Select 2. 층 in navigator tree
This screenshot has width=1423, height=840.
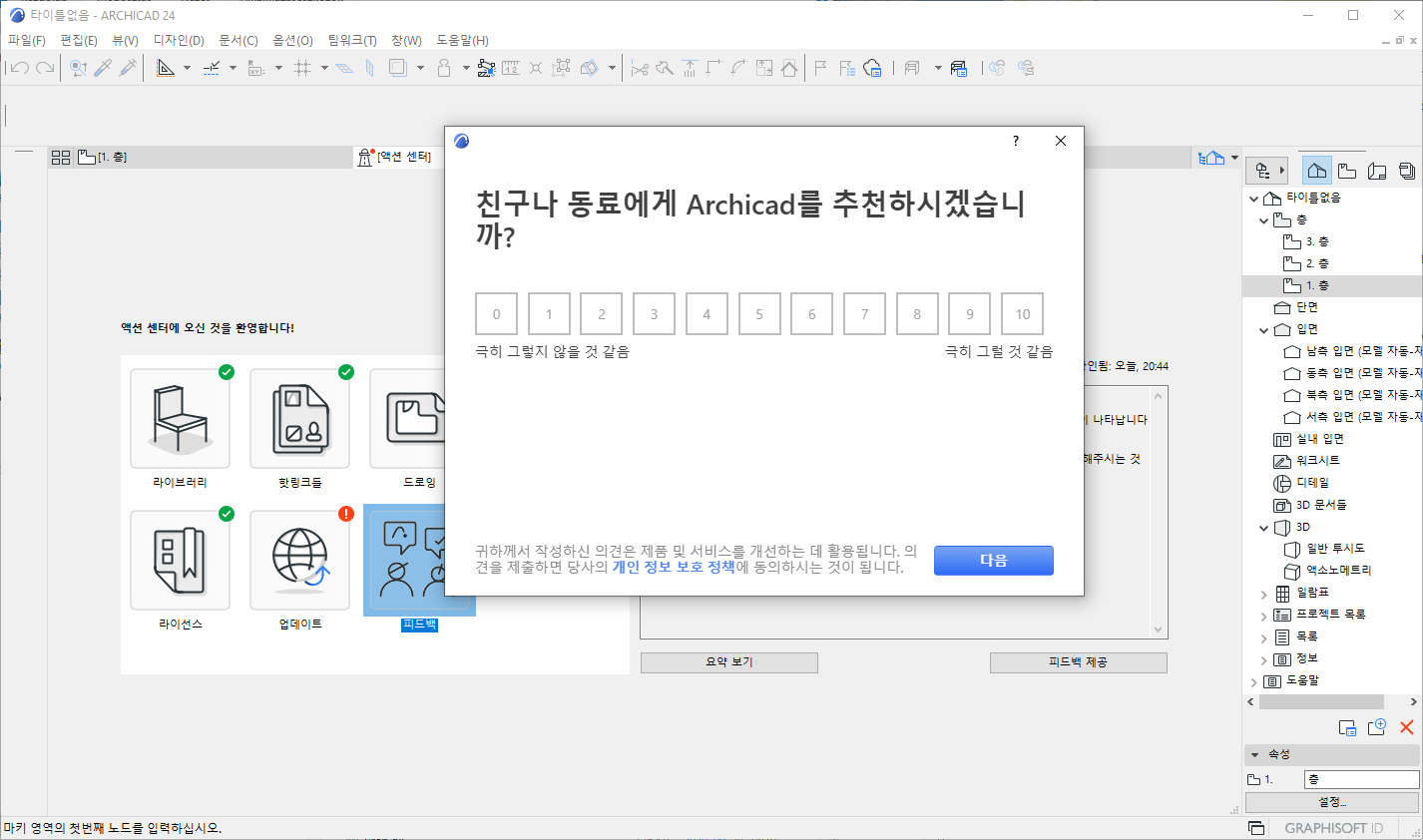pyautogui.click(x=1316, y=264)
